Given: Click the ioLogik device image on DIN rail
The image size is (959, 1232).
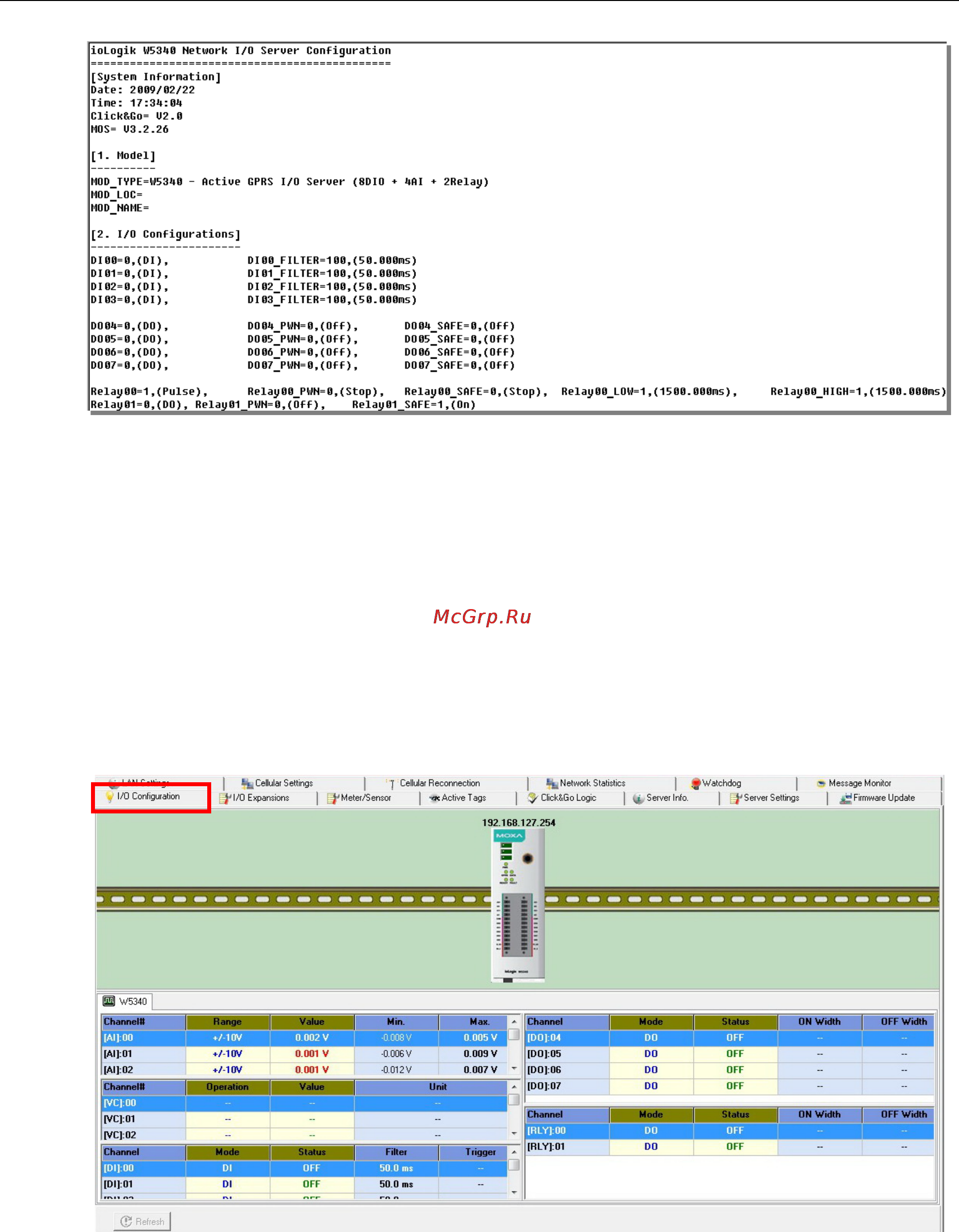Looking at the screenshot, I should click(517, 906).
